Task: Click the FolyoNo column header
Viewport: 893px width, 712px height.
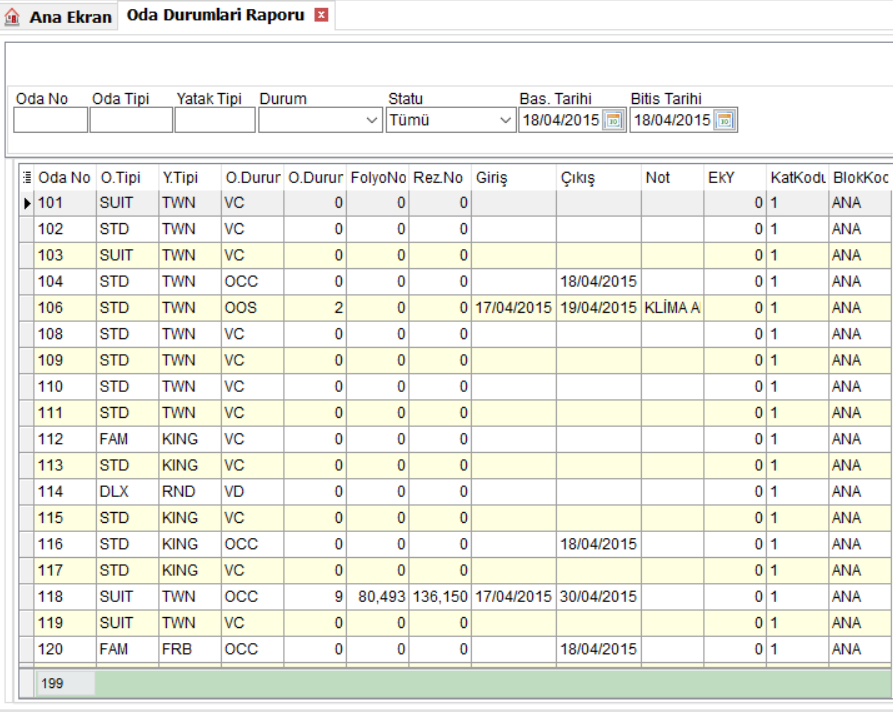Action: tap(378, 178)
